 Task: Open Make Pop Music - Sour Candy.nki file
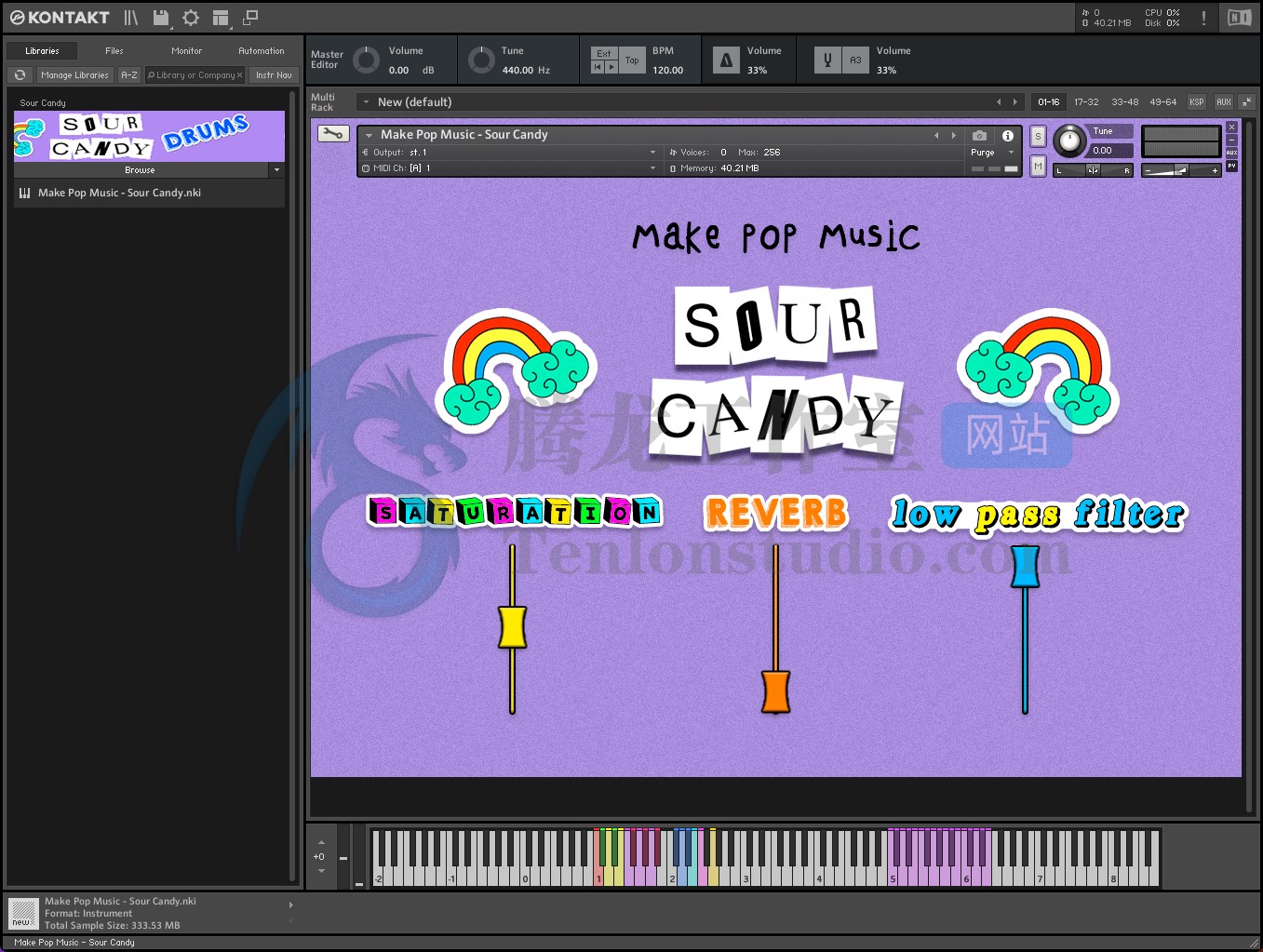(149, 193)
